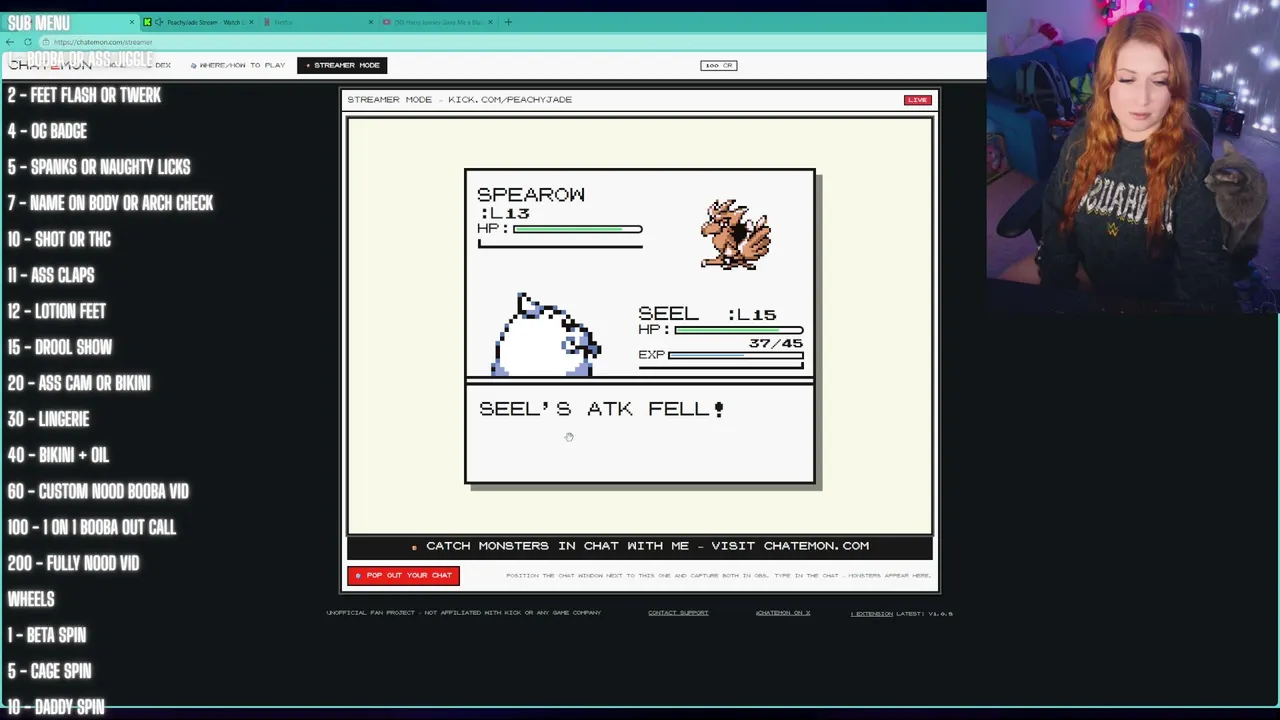Click the "5 - CAGE SPIN" overlay line
The image size is (1280, 720).
pyautogui.click(x=49, y=671)
